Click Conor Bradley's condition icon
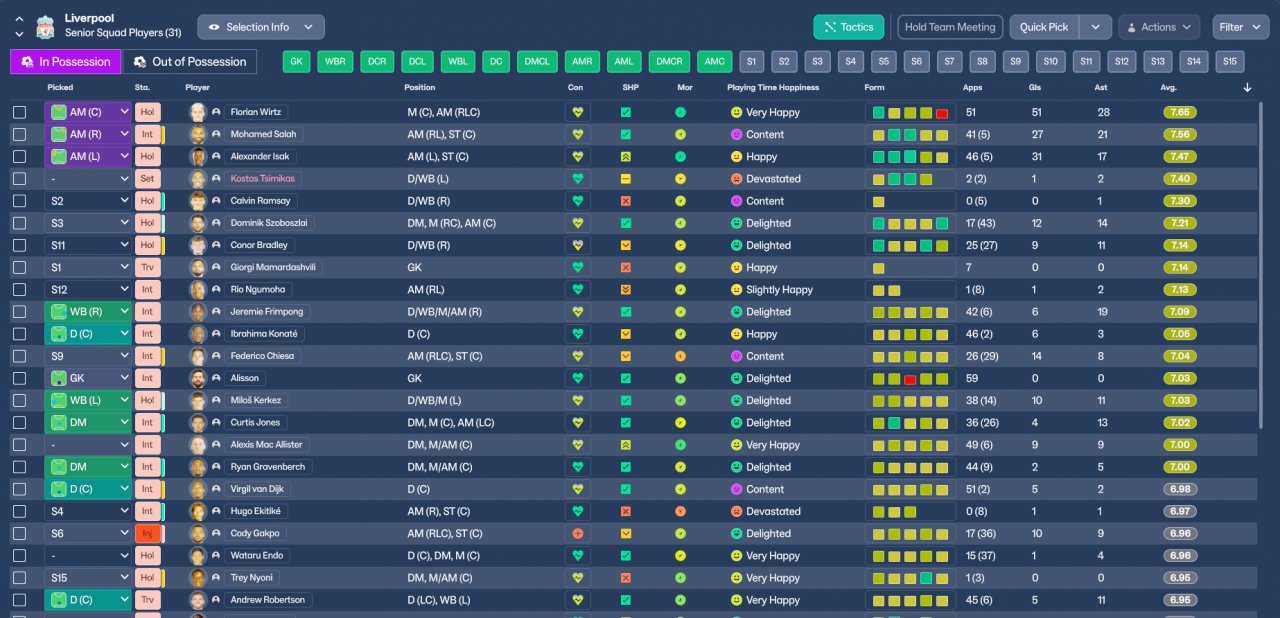The height and width of the screenshot is (618, 1280). point(576,245)
